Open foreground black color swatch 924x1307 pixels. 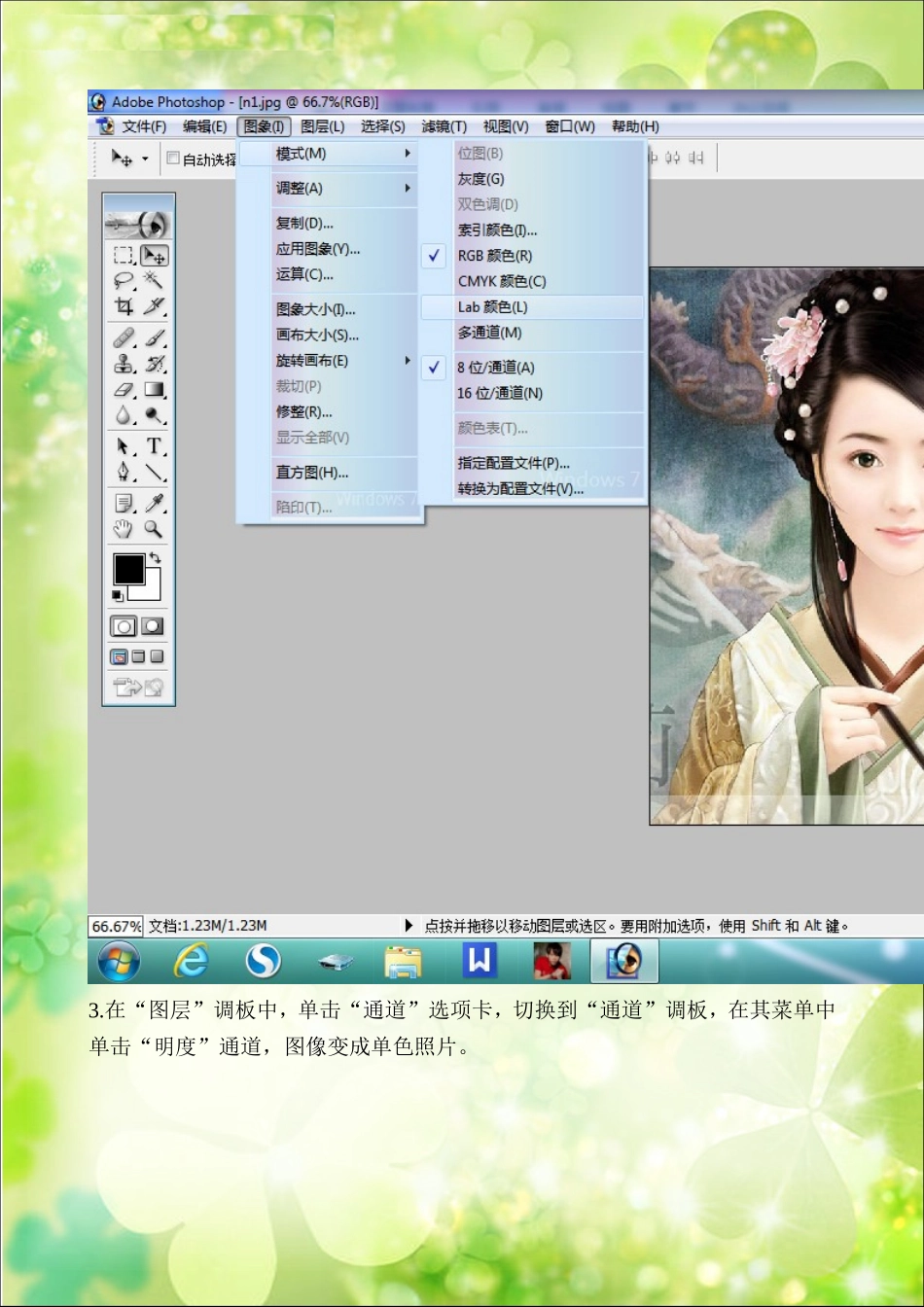pos(129,569)
